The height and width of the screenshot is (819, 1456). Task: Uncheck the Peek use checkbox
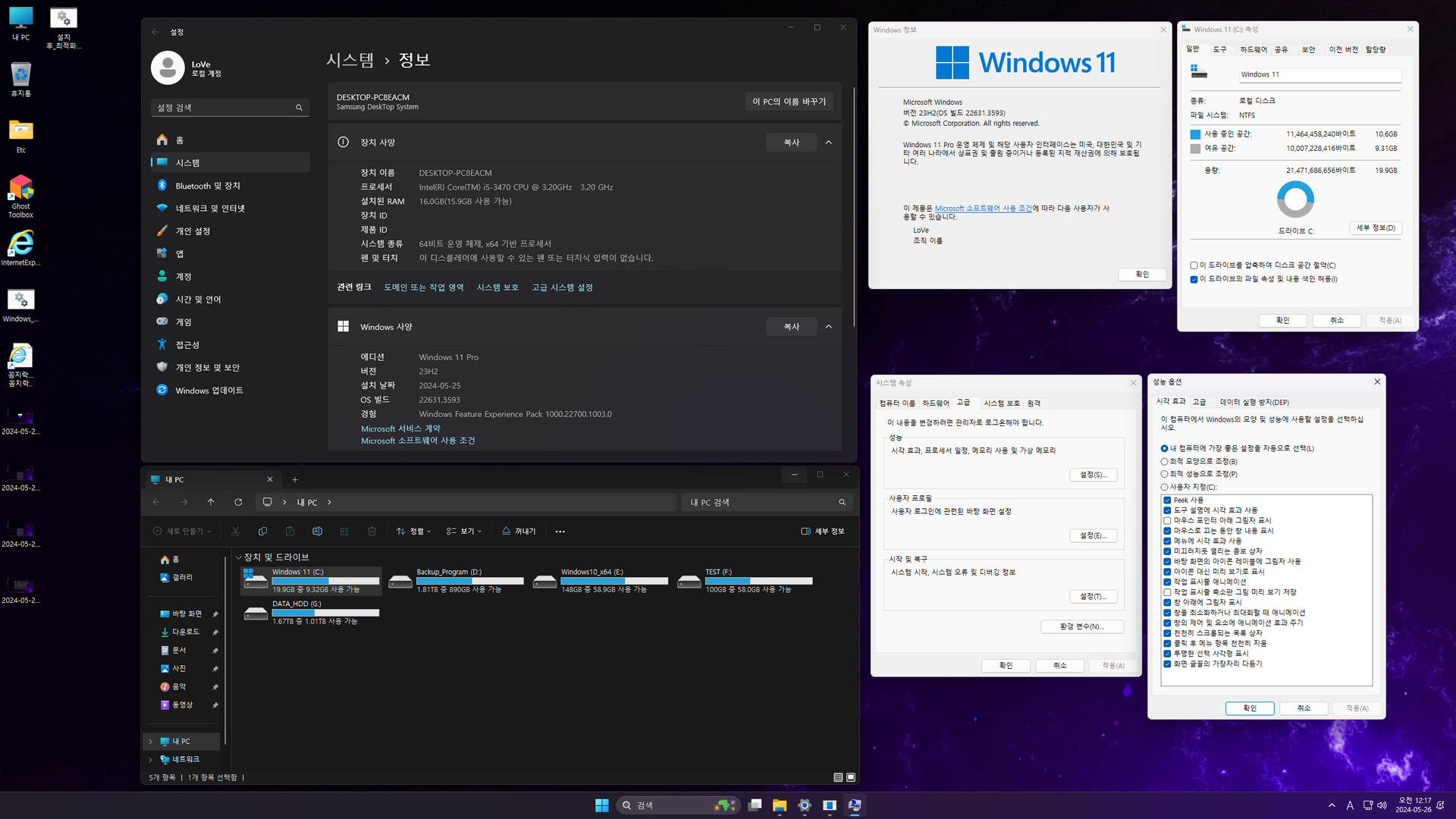pos(1167,500)
